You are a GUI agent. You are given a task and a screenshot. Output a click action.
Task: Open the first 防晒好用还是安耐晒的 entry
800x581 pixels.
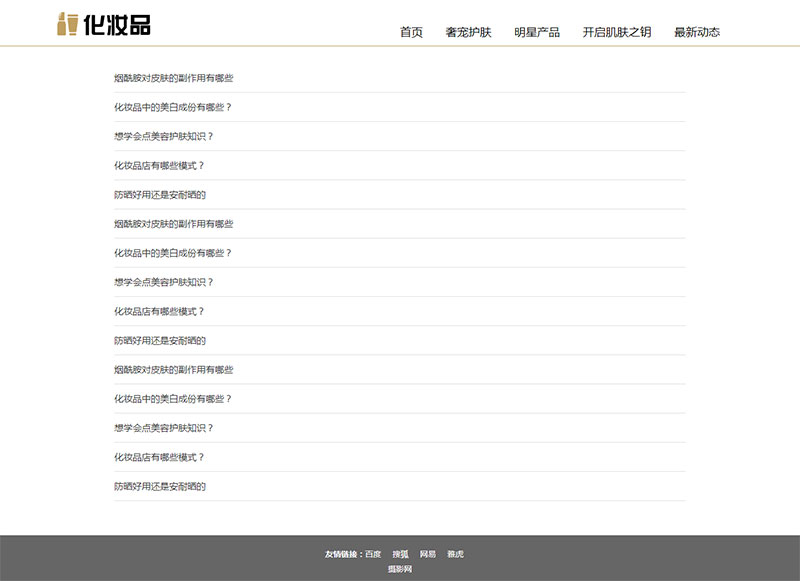(x=160, y=194)
